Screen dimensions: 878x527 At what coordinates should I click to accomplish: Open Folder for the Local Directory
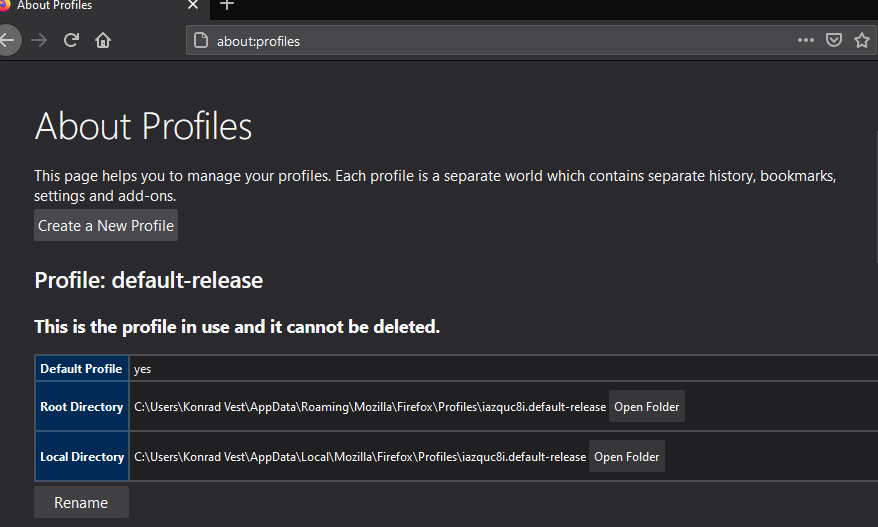coord(626,457)
